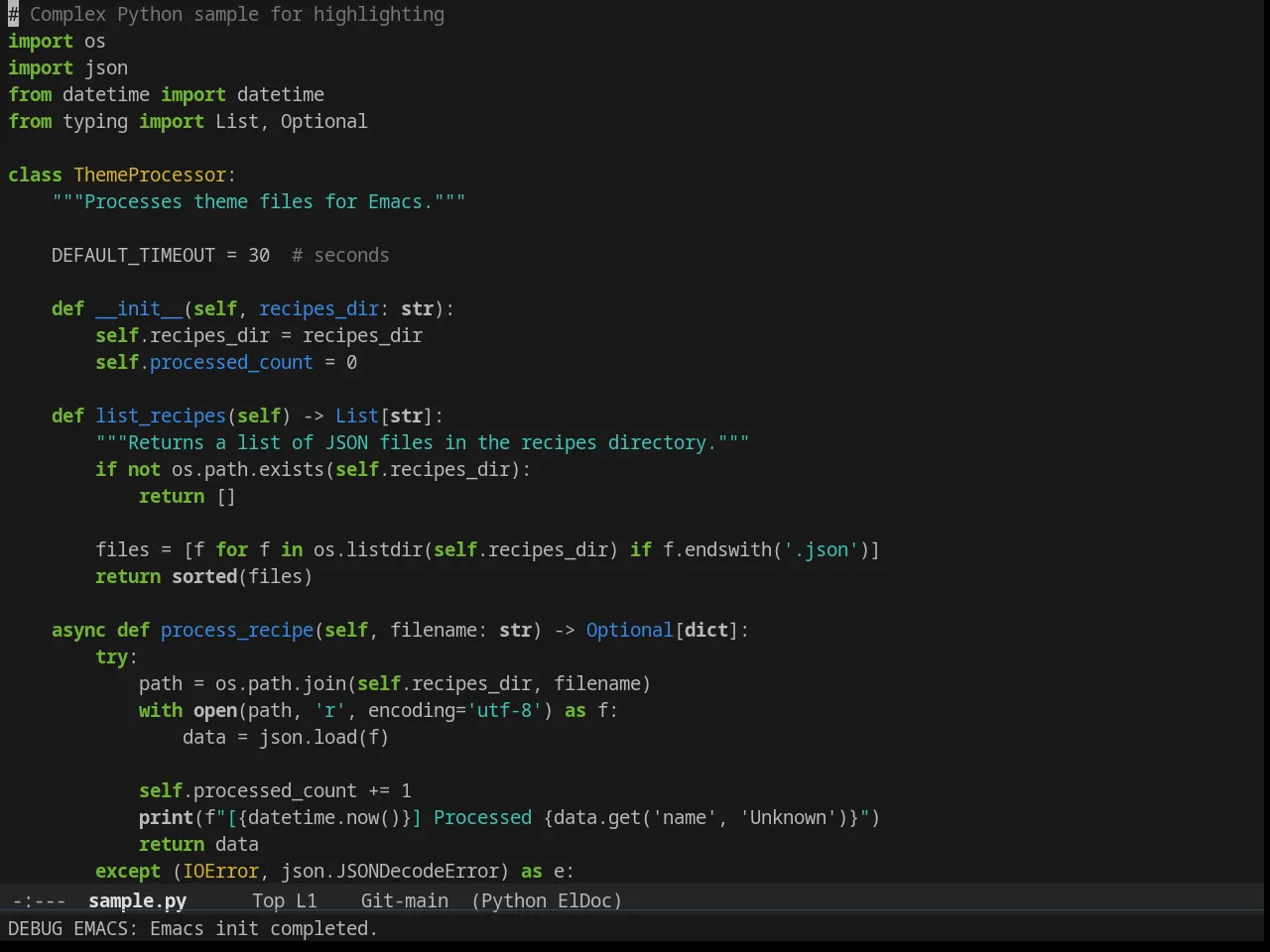The height and width of the screenshot is (952, 1270).
Task: Click the sample.py buffer name in mode line
Action: pyautogui.click(x=137, y=900)
